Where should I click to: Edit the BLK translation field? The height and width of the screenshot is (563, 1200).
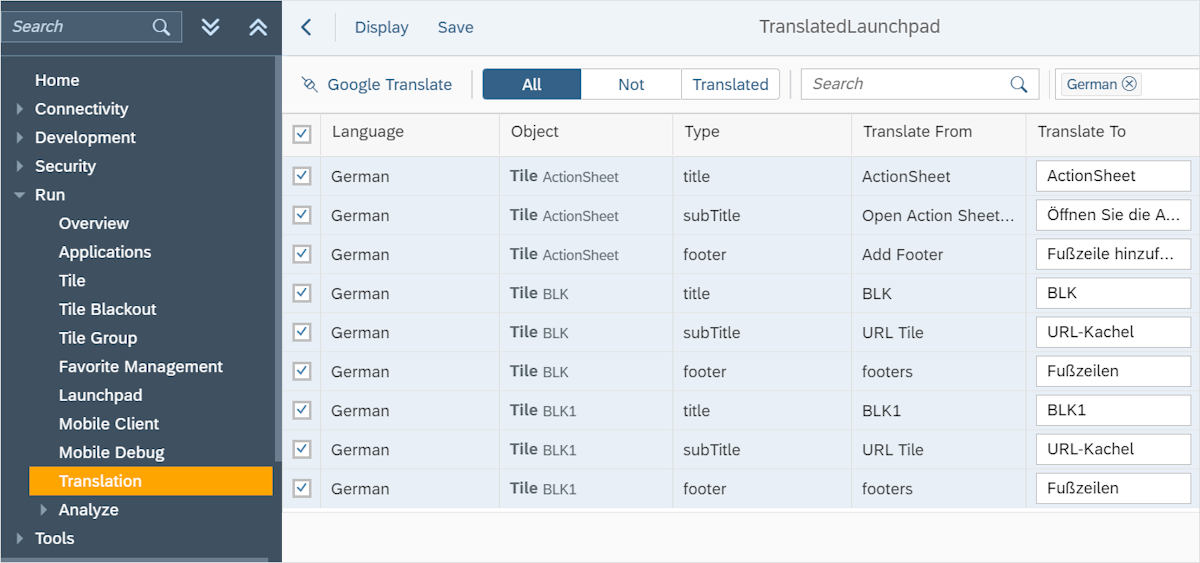pos(1113,293)
